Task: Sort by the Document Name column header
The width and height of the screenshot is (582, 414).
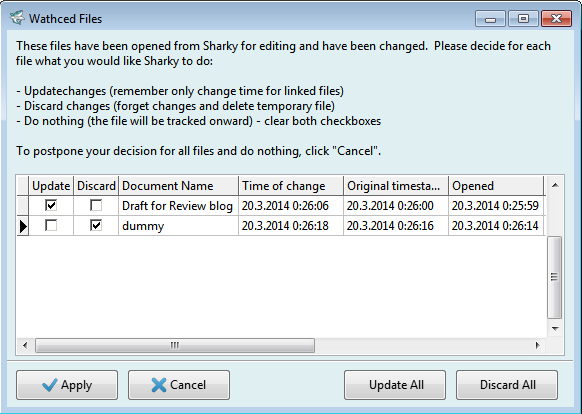Action: pyautogui.click(x=178, y=186)
